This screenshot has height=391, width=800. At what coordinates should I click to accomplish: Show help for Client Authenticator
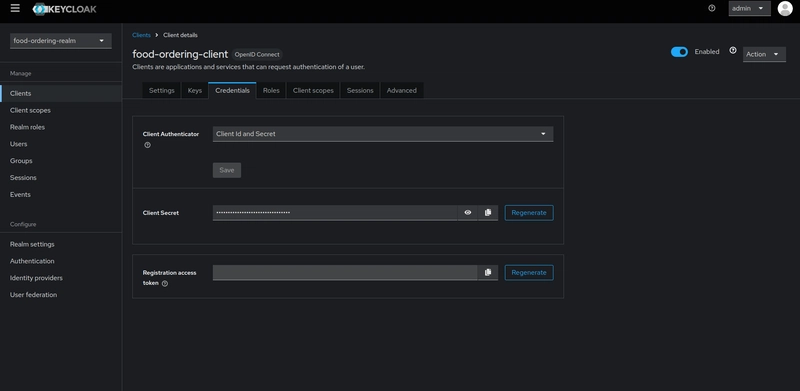(x=147, y=145)
